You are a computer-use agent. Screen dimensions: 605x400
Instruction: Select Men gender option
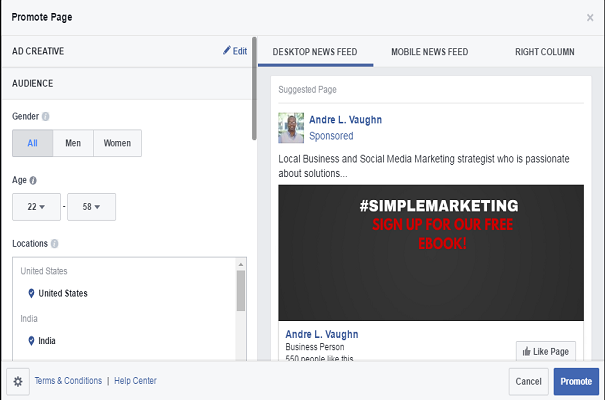(x=73, y=143)
